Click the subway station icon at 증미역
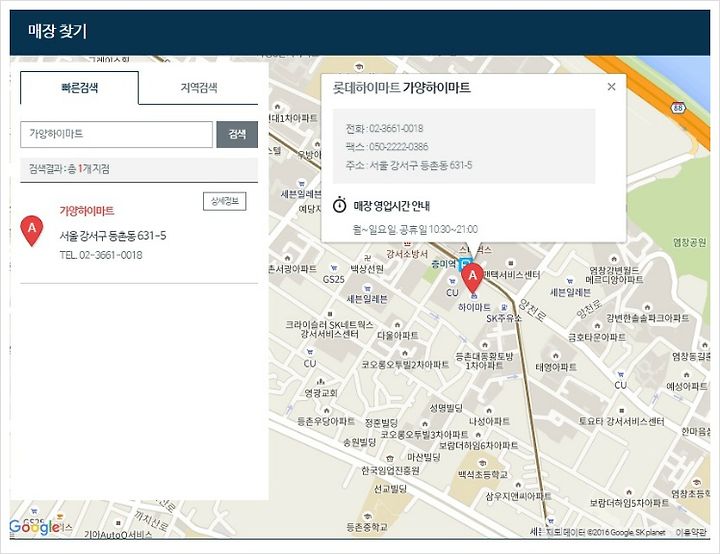720x554 pixels. coord(465,264)
